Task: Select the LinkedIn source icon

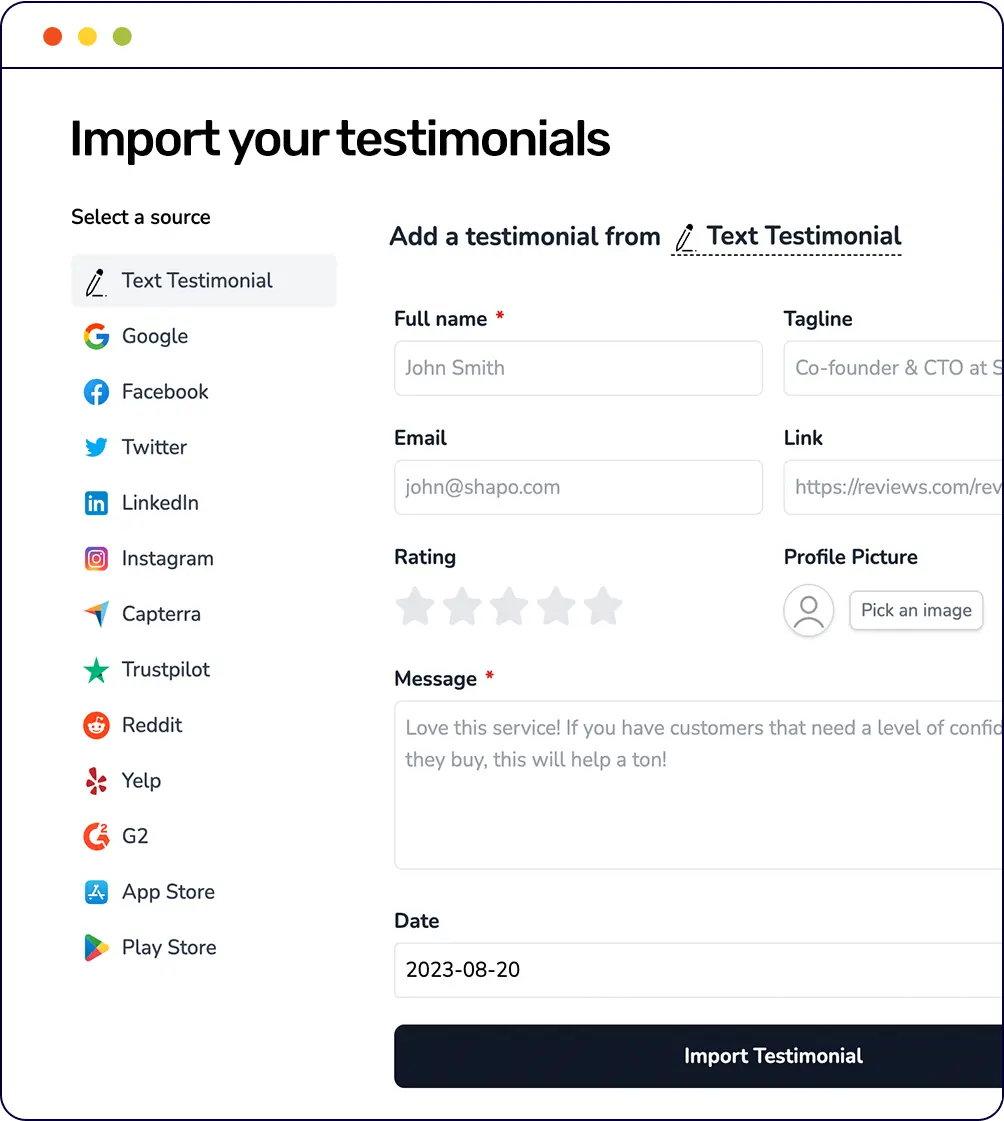Action: coord(96,503)
